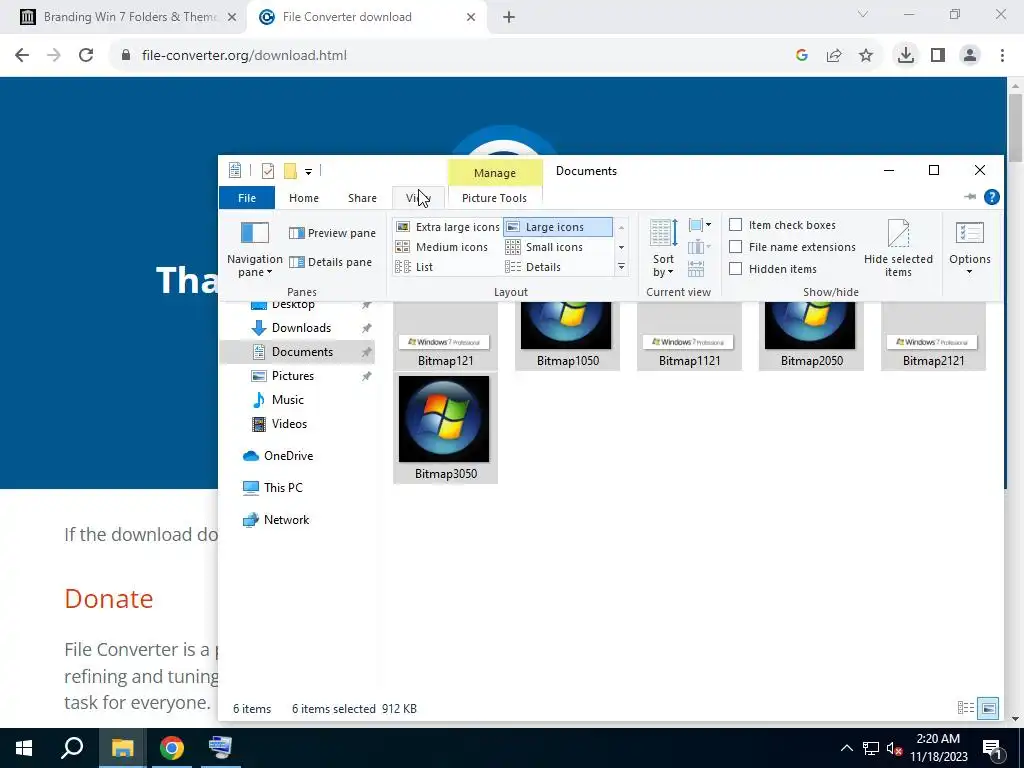This screenshot has width=1024, height=768.
Task: Click New folder quick access icon
Action: click(x=291, y=171)
